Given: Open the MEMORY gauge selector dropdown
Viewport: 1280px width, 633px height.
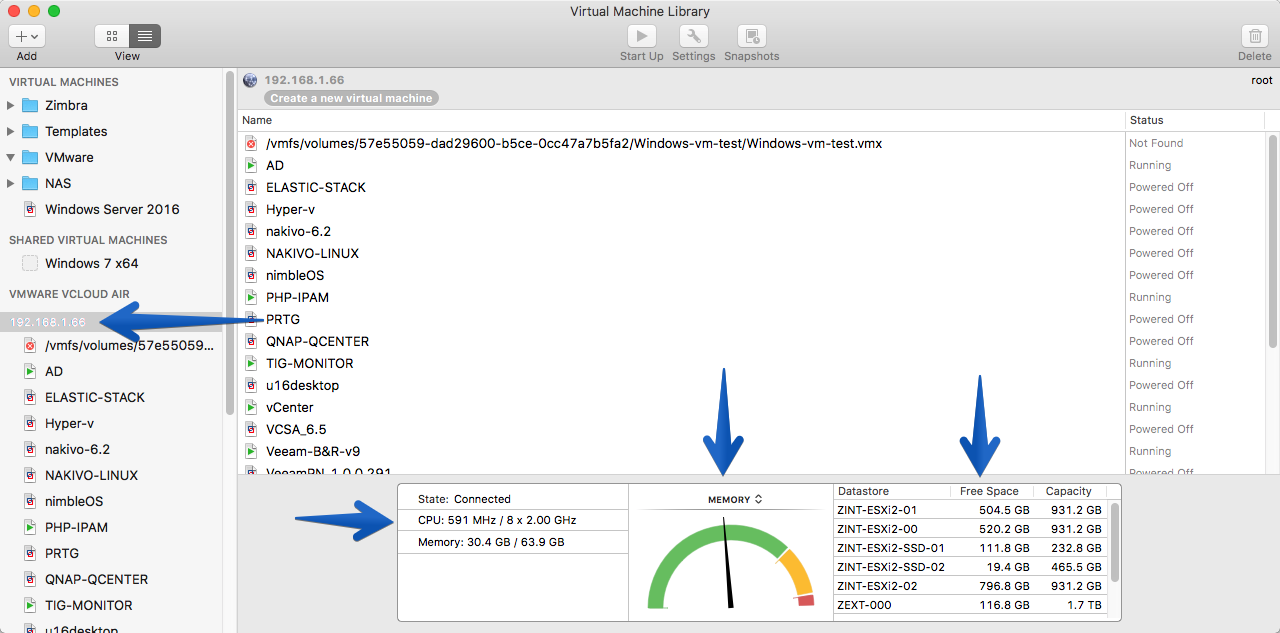Looking at the screenshot, I should [735, 499].
